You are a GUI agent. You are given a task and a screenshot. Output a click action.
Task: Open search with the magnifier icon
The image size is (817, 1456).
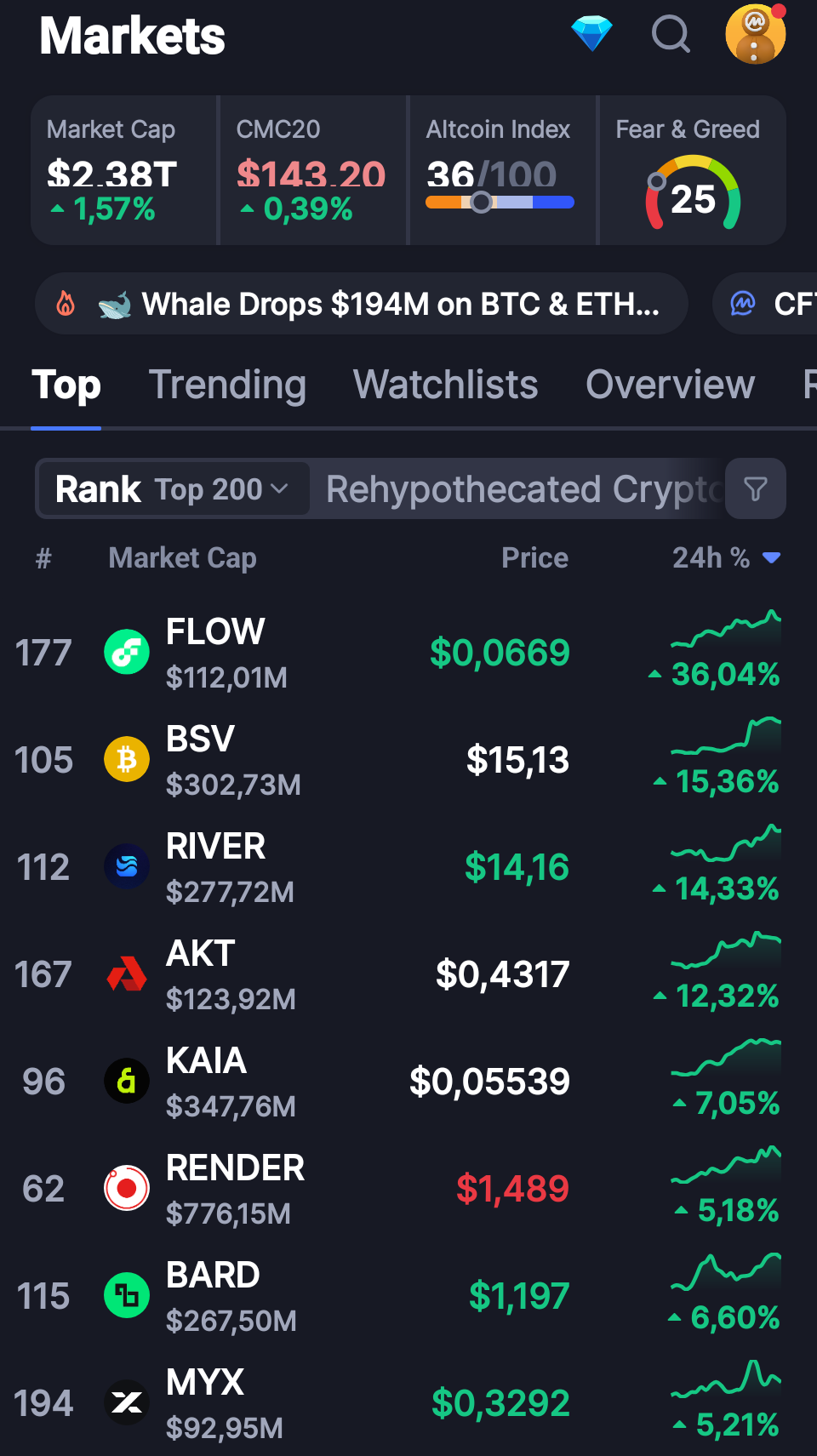coord(671,34)
